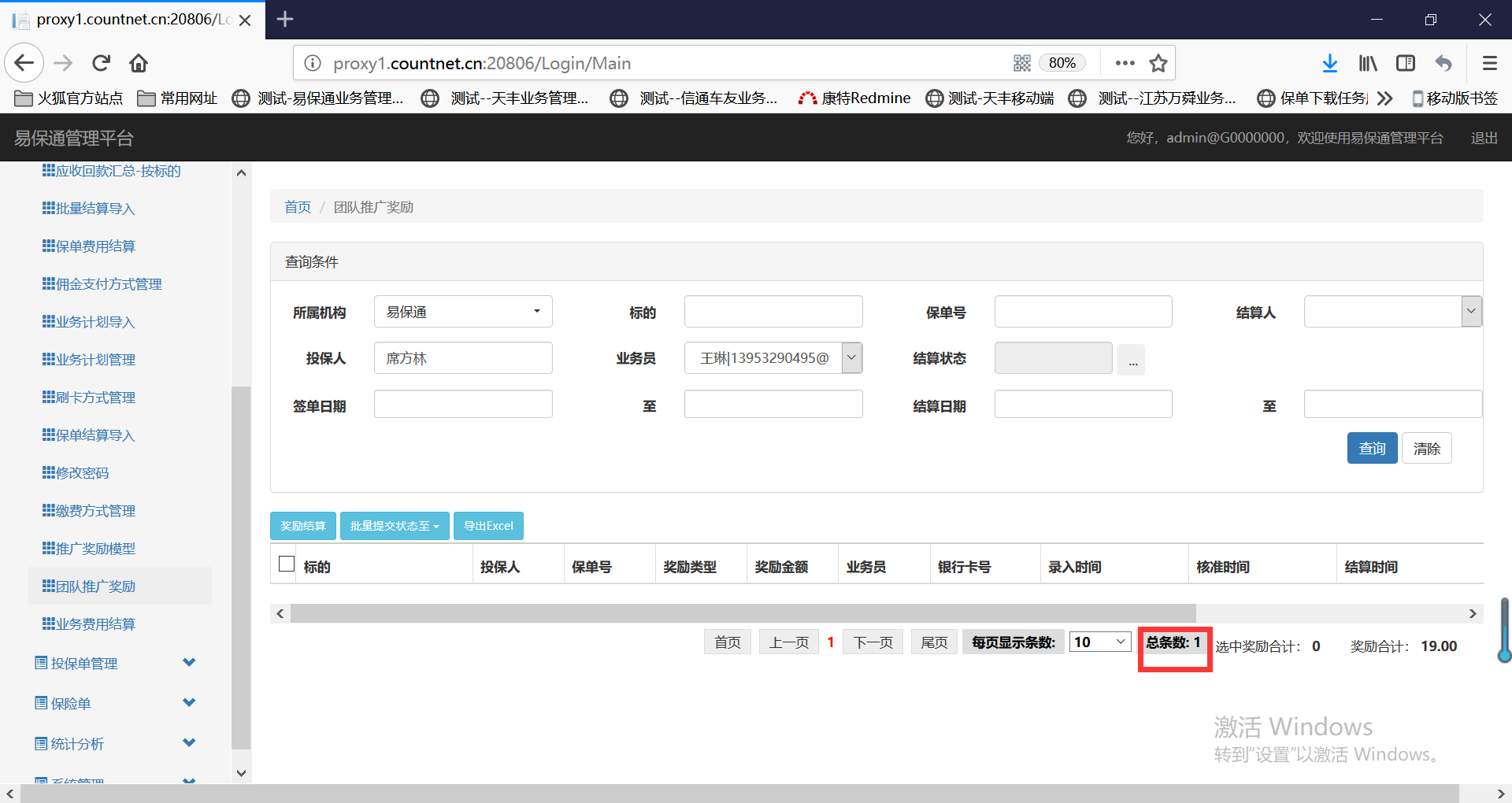Viewport: 1512px width, 803px height.
Task: Open the 所属机构 dropdown showing 易保通
Action: [x=463, y=312]
